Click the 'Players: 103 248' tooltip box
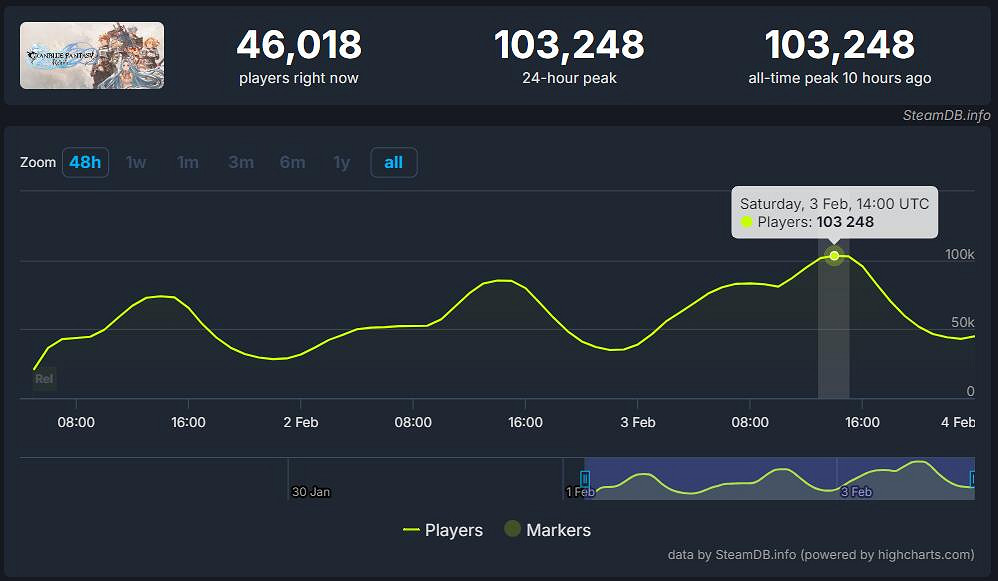This screenshot has width=998, height=581. pyautogui.click(x=834, y=212)
